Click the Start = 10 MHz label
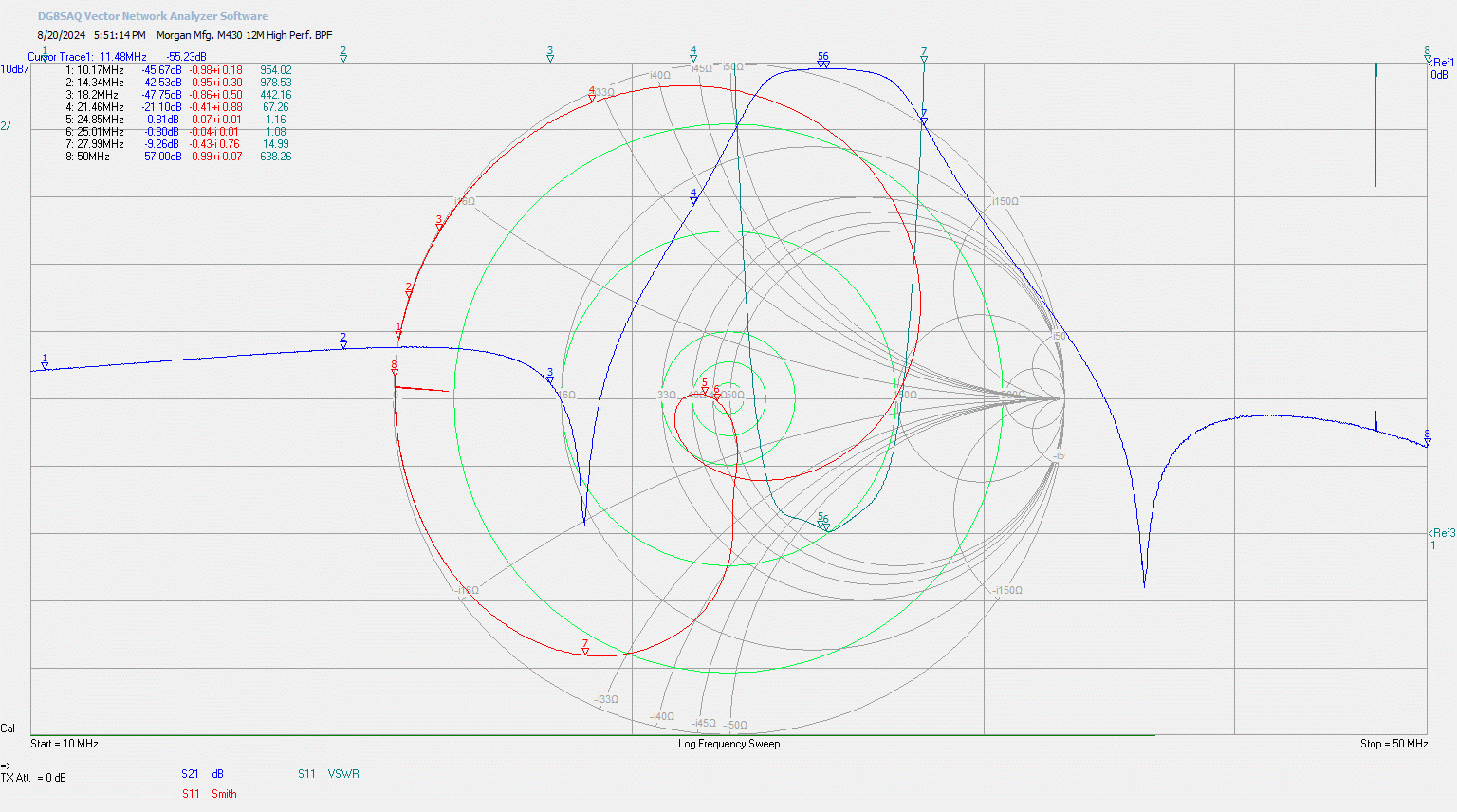The width and height of the screenshot is (1457, 812). tap(65, 744)
